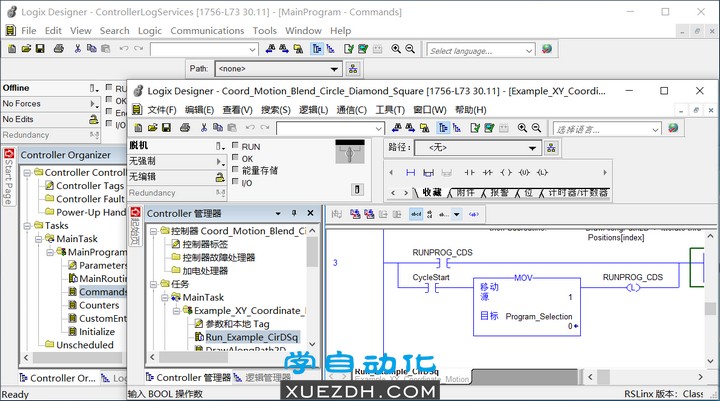Click the New file icon in the front Chinese window
The width and height of the screenshot is (720, 401).
coord(138,128)
